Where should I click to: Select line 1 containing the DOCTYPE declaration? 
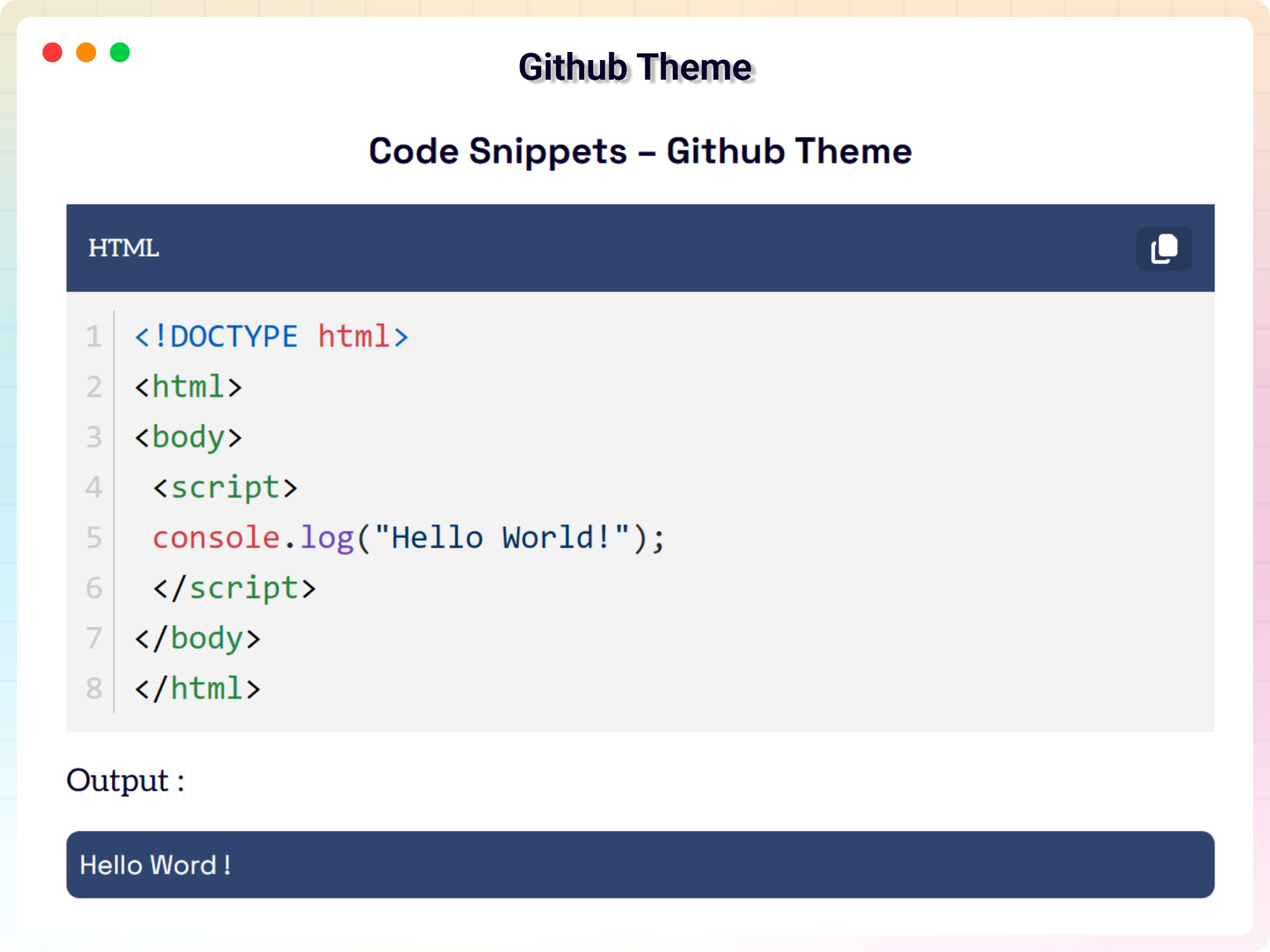(270, 336)
